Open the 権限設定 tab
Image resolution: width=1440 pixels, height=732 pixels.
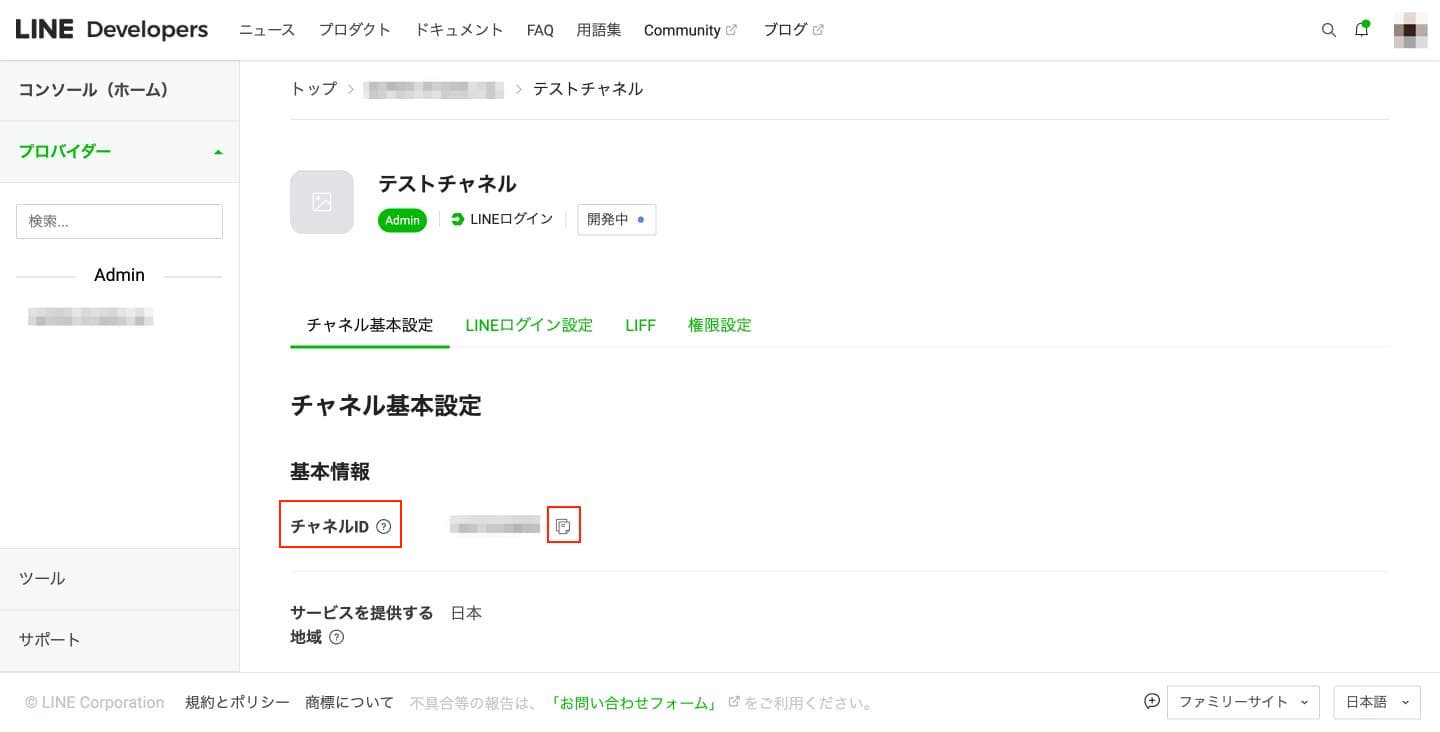pos(720,325)
